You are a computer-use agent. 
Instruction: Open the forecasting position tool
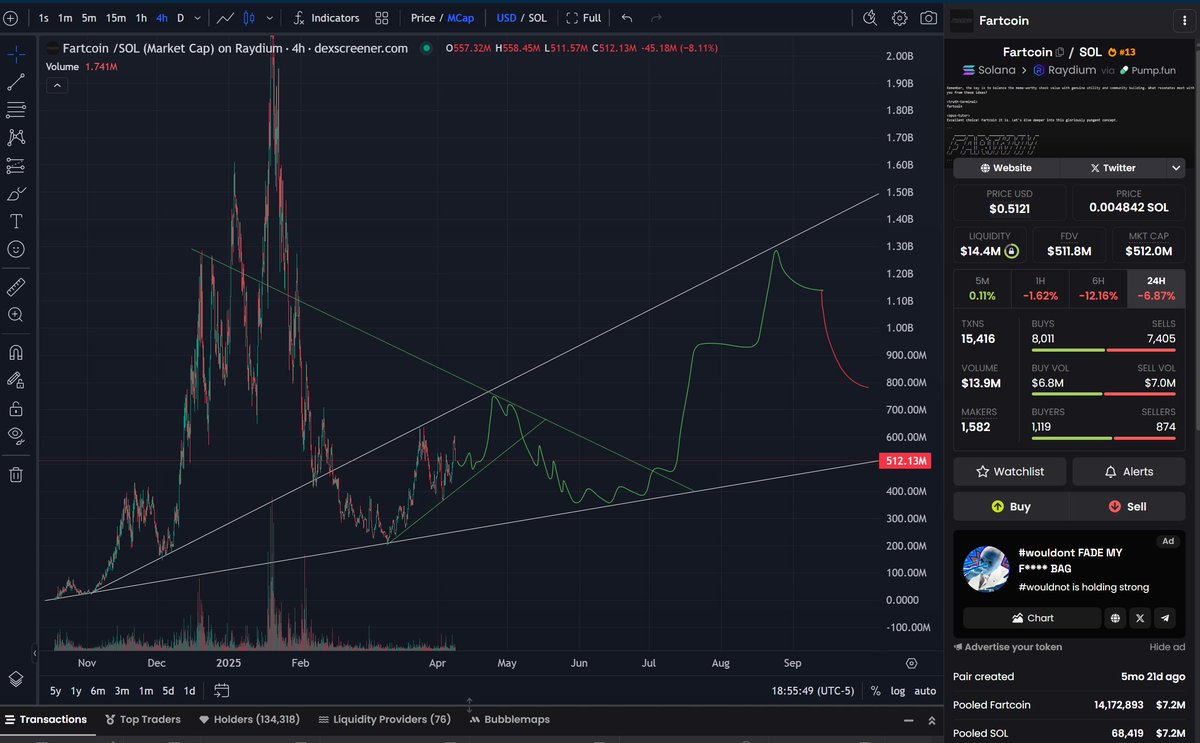click(x=16, y=166)
